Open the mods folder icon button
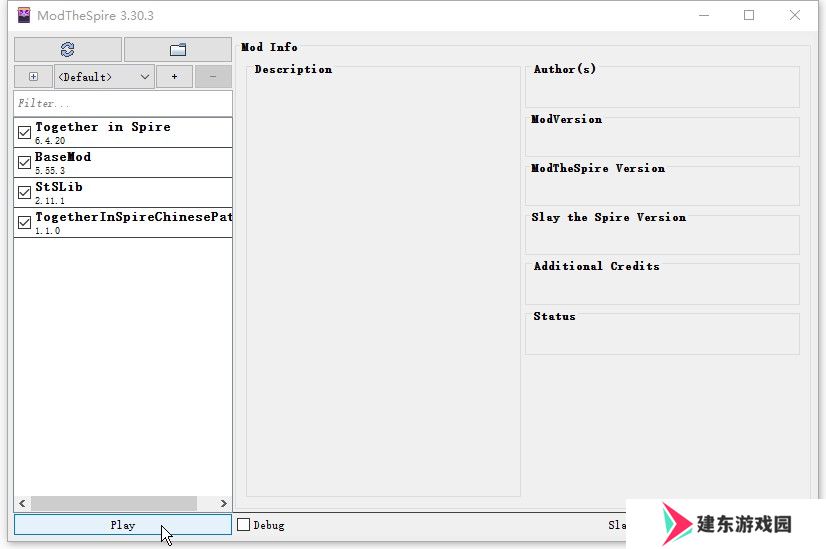The width and height of the screenshot is (826, 549). 178,50
